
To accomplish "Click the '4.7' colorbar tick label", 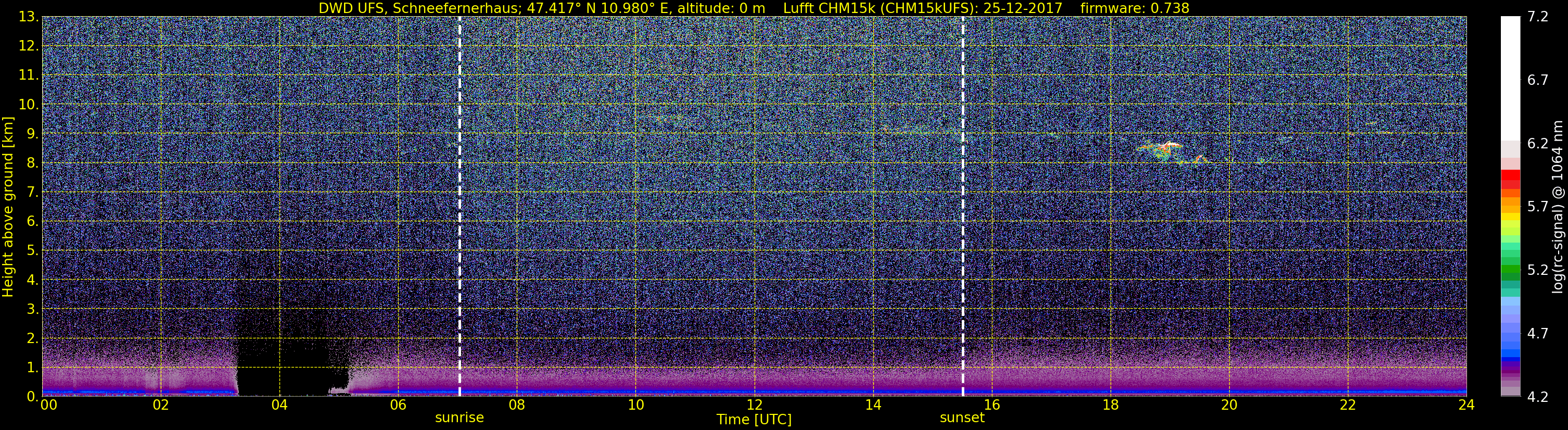I will 1538,334.
